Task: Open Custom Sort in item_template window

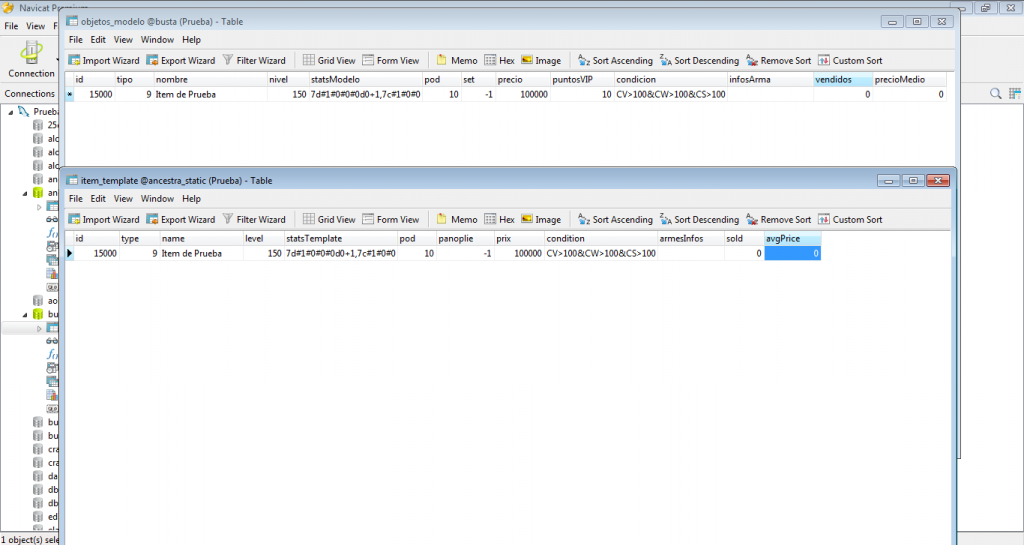Action: [850, 219]
